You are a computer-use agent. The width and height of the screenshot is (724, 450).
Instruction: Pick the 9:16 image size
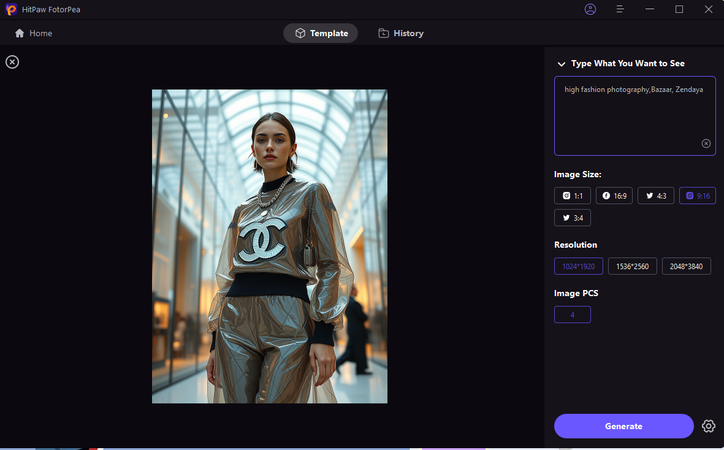(x=697, y=196)
